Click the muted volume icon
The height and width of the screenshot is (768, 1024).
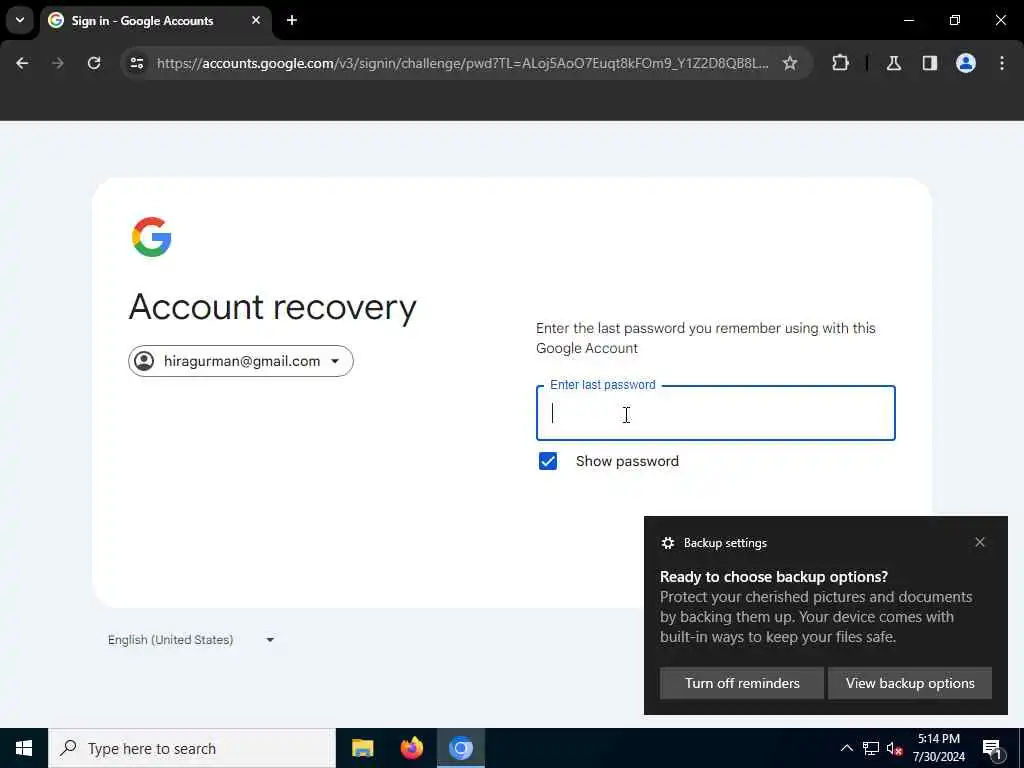894,748
